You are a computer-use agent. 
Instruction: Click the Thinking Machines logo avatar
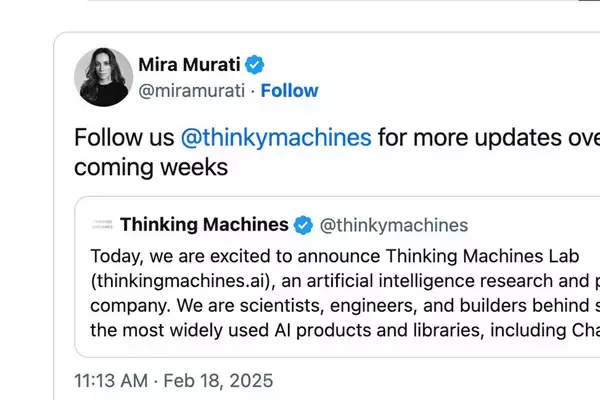click(101, 224)
